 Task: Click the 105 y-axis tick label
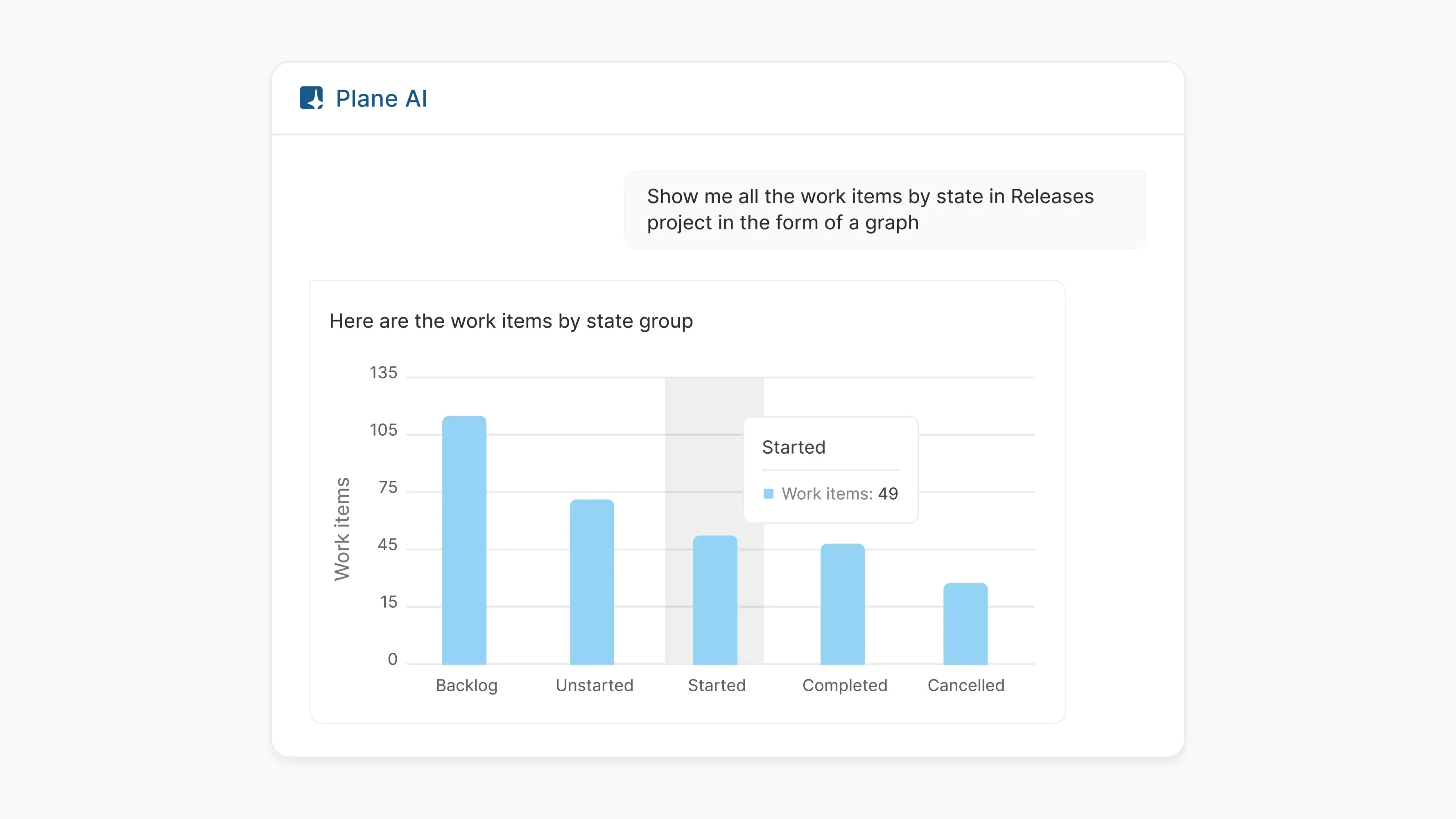(x=383, y=430)
